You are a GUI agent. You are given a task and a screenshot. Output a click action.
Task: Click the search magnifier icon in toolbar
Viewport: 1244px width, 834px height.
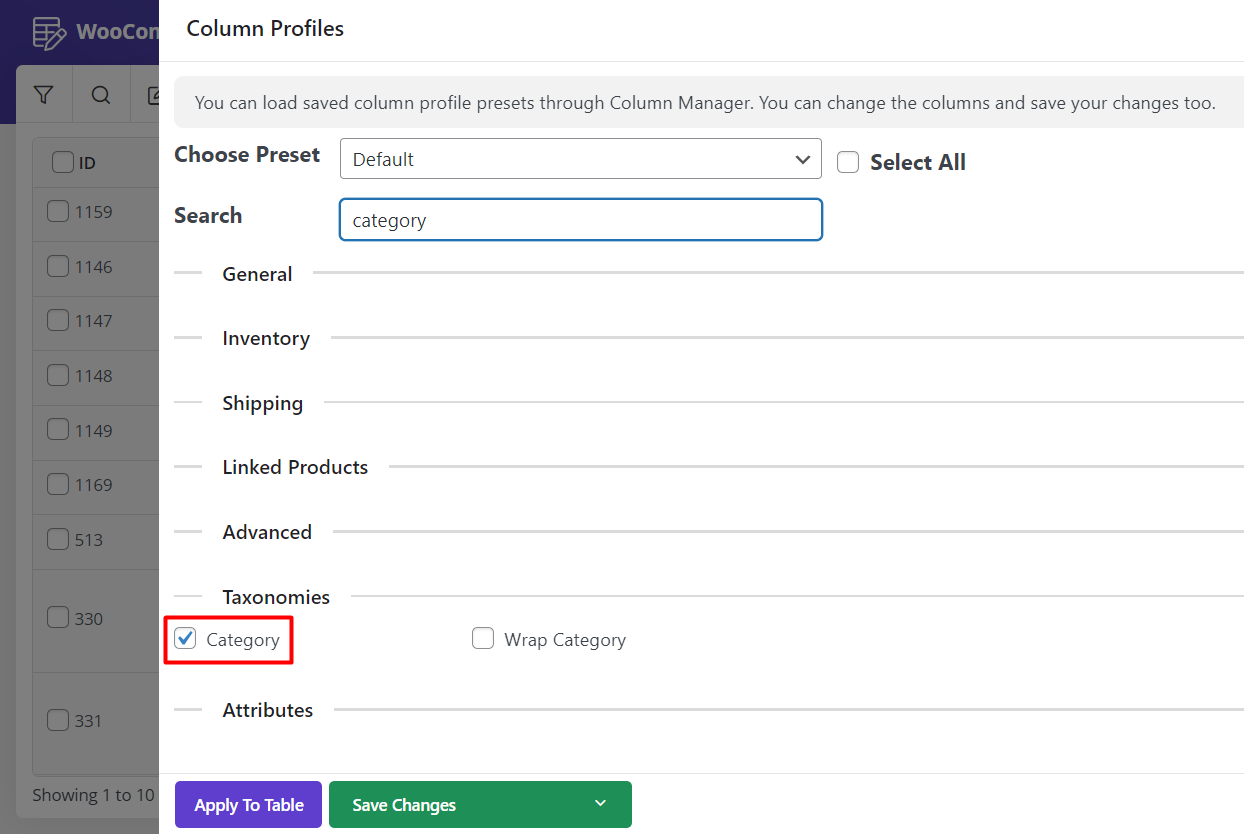tap(101, 95)
